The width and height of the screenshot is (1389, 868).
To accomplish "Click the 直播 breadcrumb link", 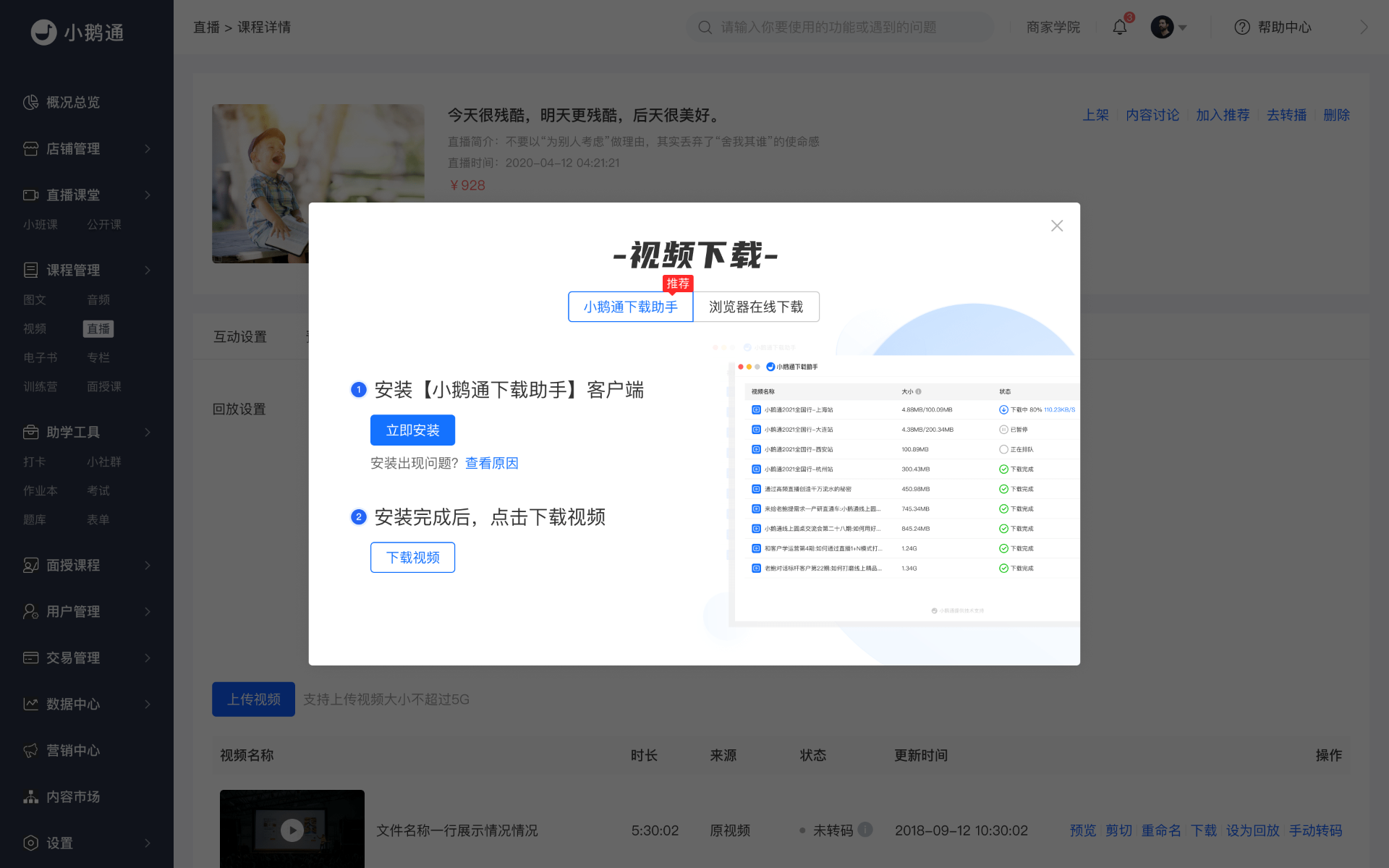I will (206, 27).
